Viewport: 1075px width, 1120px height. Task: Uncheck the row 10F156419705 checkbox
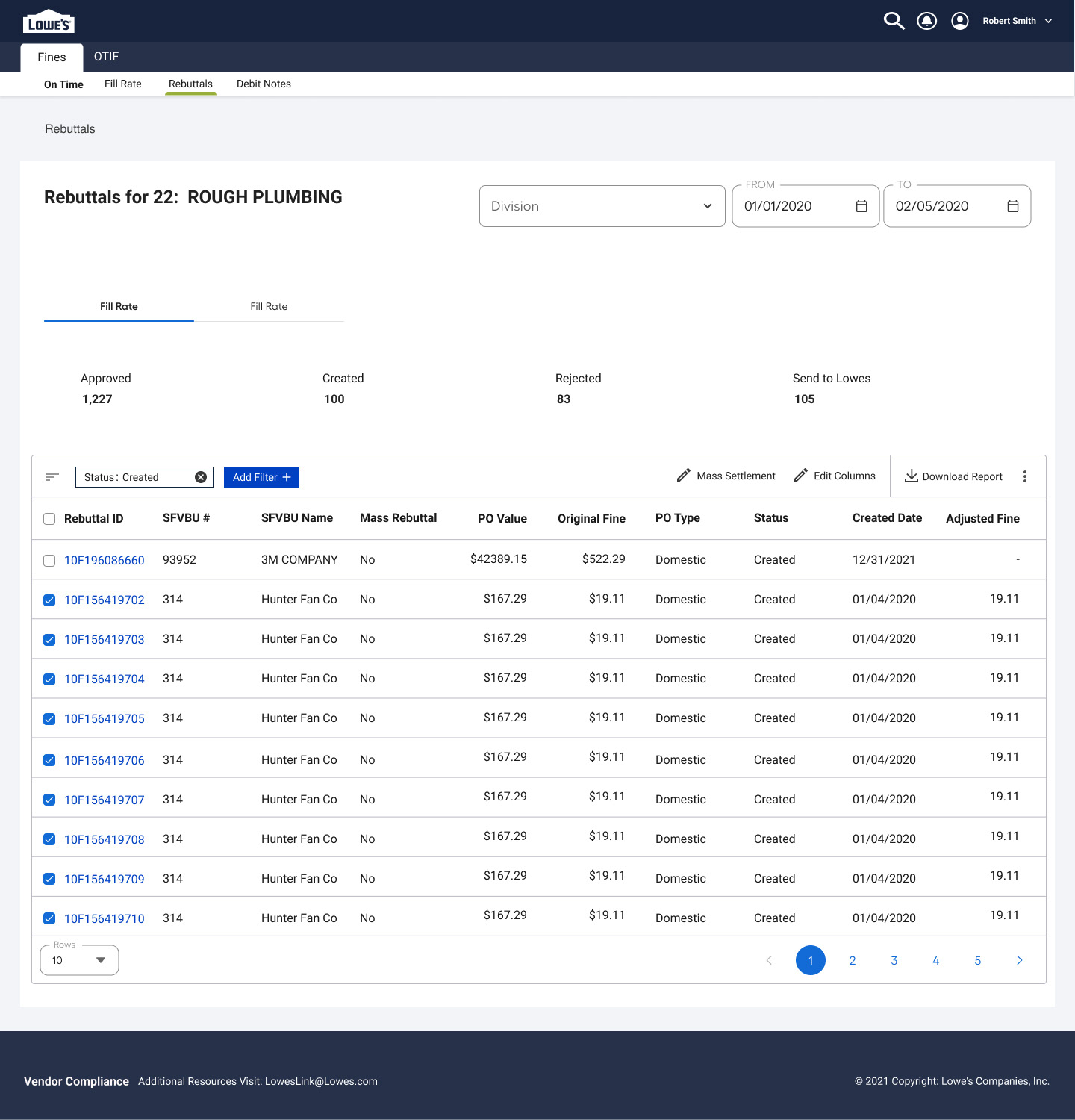[49, 719]
